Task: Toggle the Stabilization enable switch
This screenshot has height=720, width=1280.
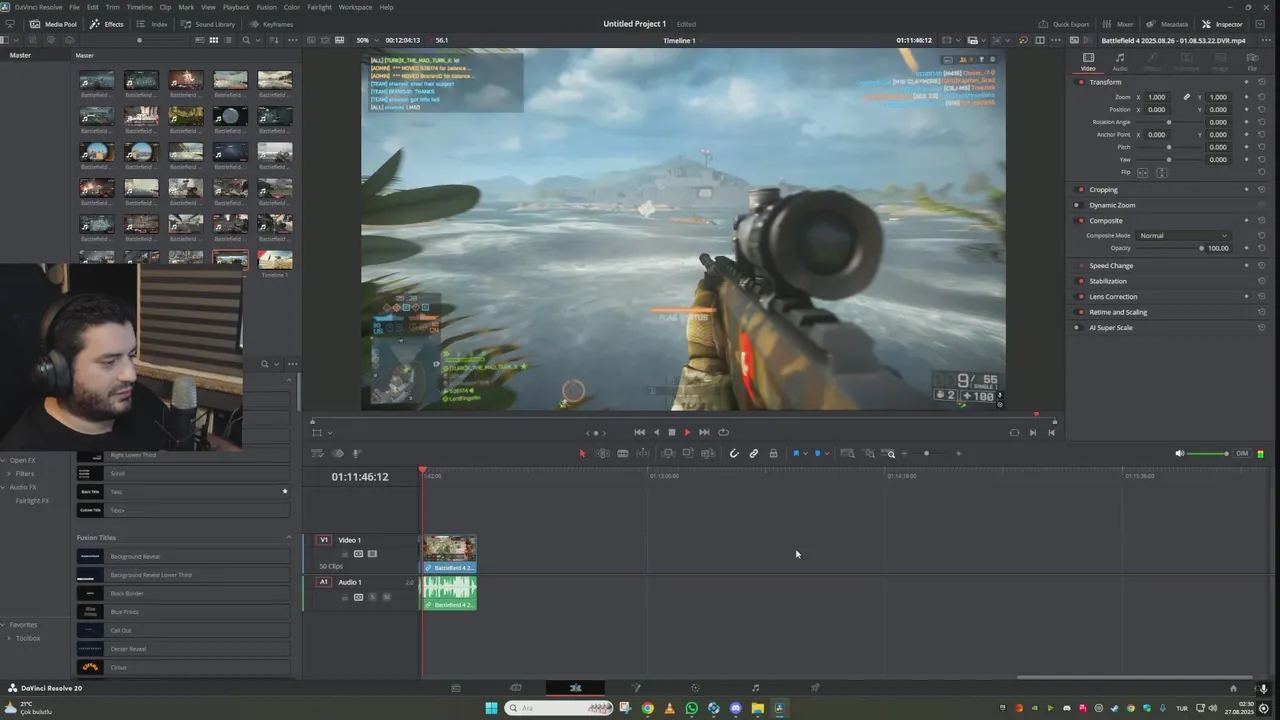Action: 1080,281
